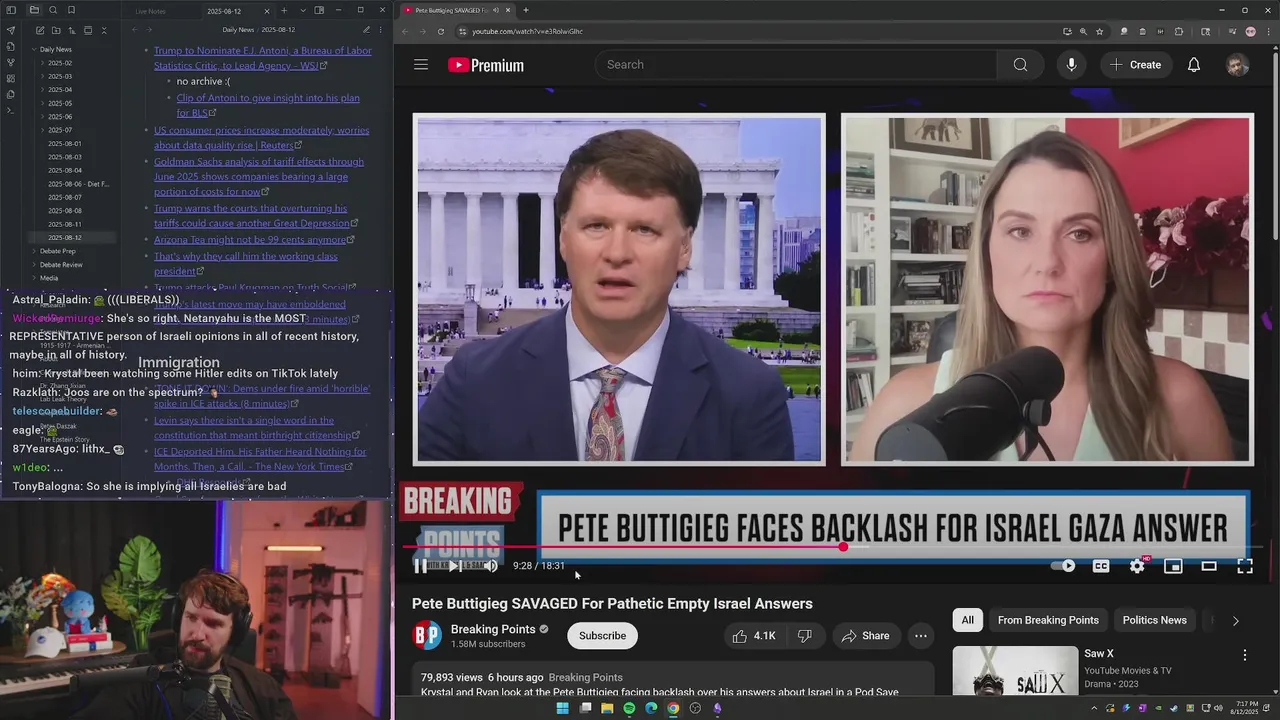Toggle theater mode on the video

tap(1209, 566)
